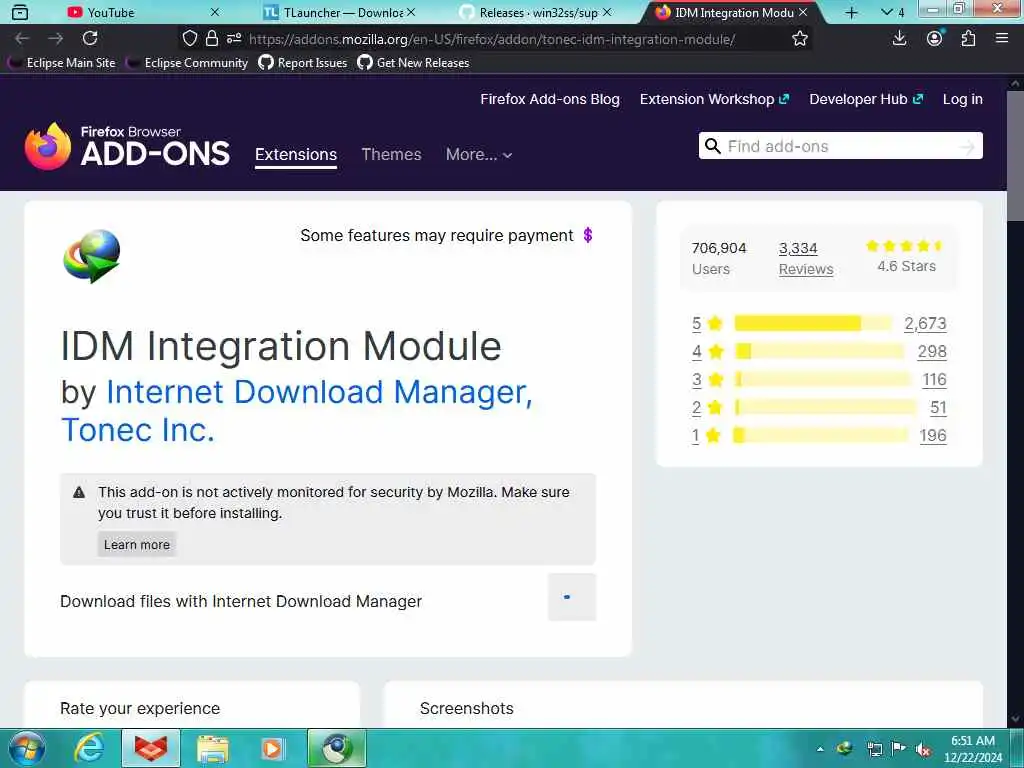Switch to the TLauncher Download tab
Screen dimensions: 1024x768
pos(338,12)
